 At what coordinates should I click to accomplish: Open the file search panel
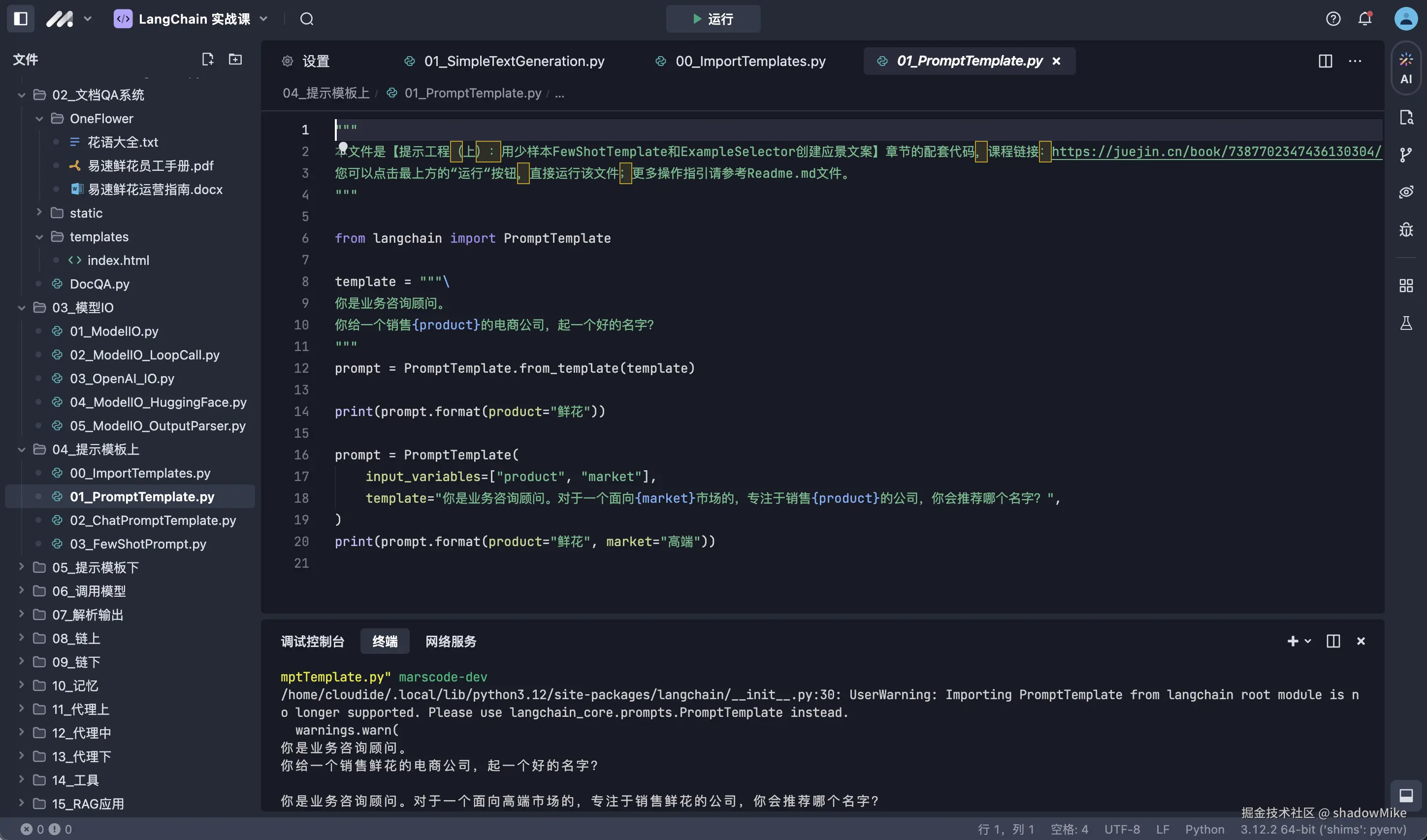click(x=1407, y=117)
